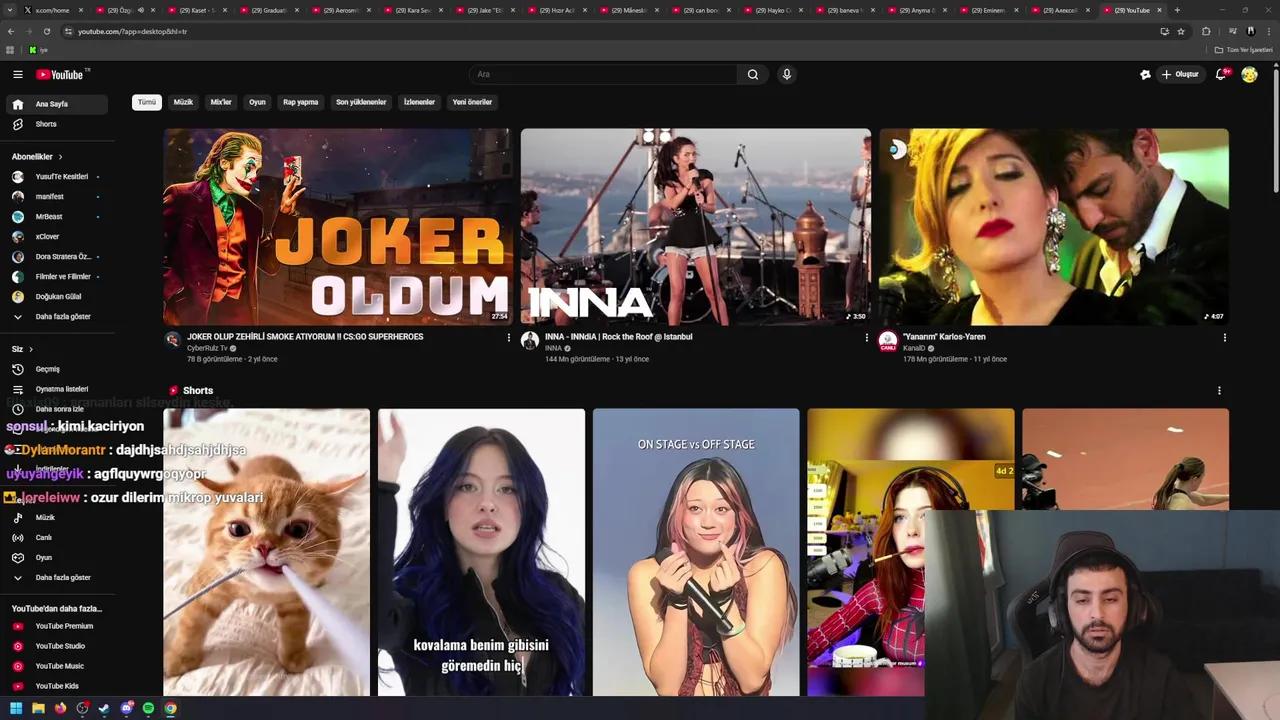The image size is (1280, 720).
Task: Select the Yeni öneriler filter chip
Action: pyautogui.click(x=472, y=102)
